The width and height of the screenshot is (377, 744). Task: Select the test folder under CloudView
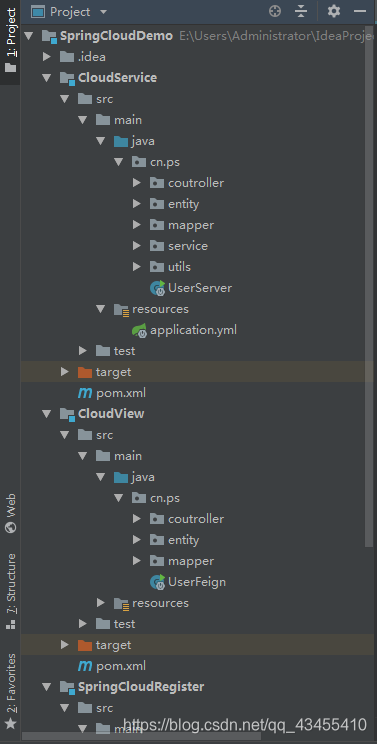(124, 623)
